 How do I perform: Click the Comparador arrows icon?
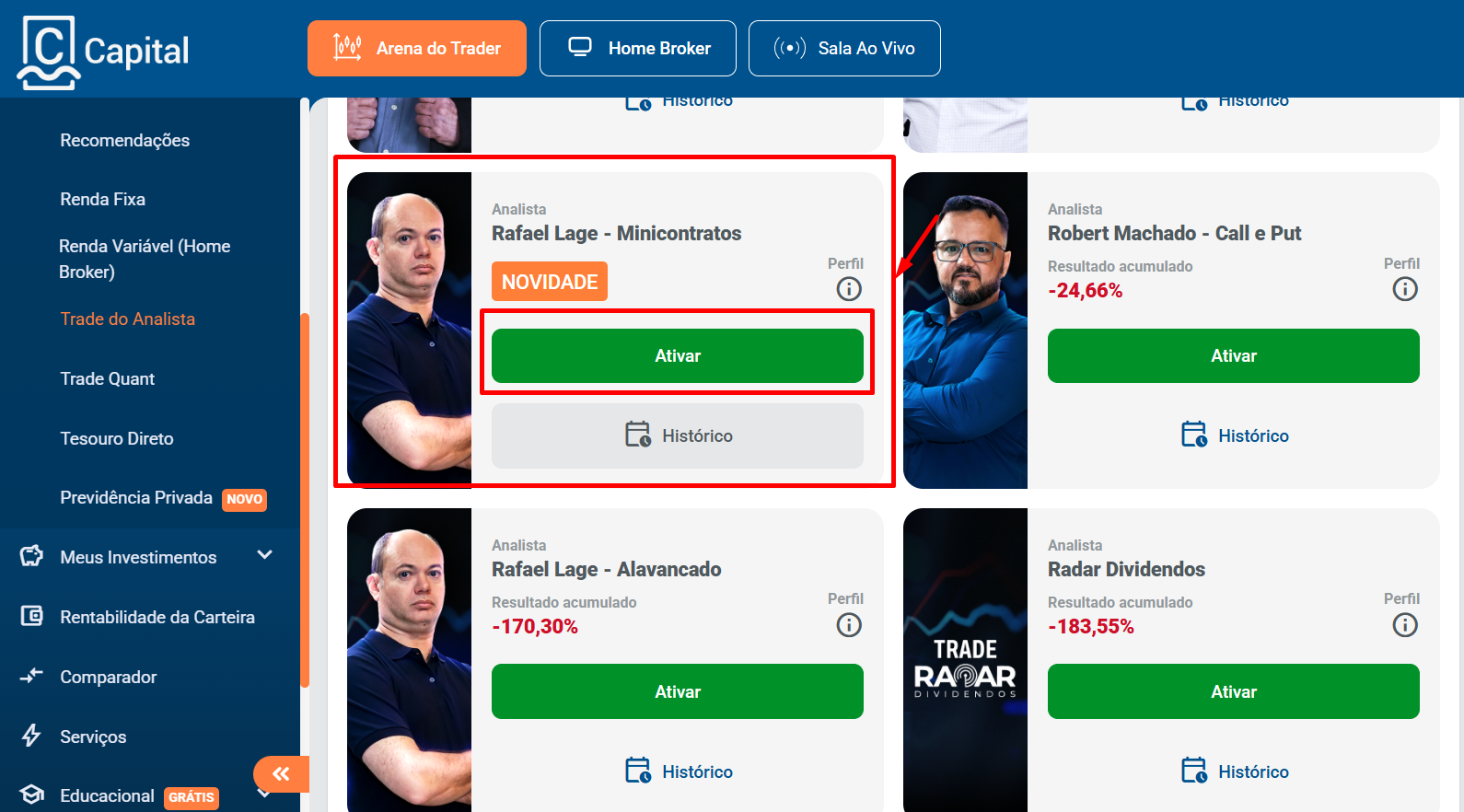click(x=32, y=676)
